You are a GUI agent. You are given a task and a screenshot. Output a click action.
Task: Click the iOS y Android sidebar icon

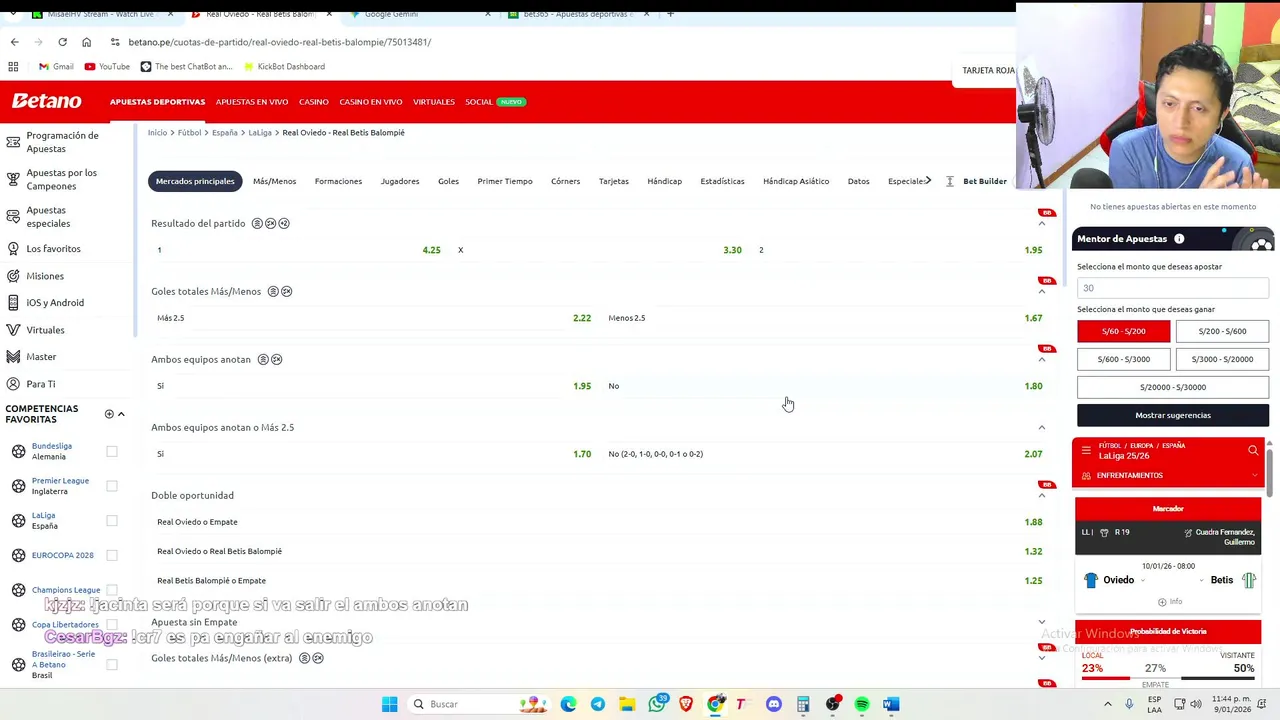(13, 303)
